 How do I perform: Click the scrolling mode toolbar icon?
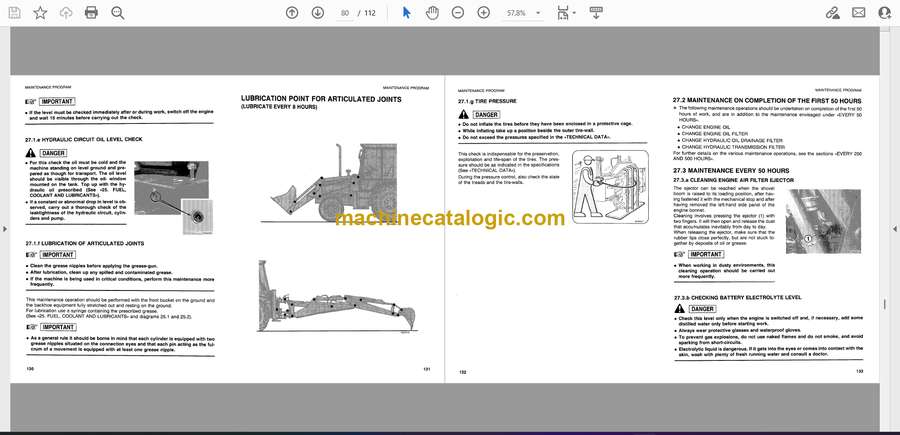(596, 13)
